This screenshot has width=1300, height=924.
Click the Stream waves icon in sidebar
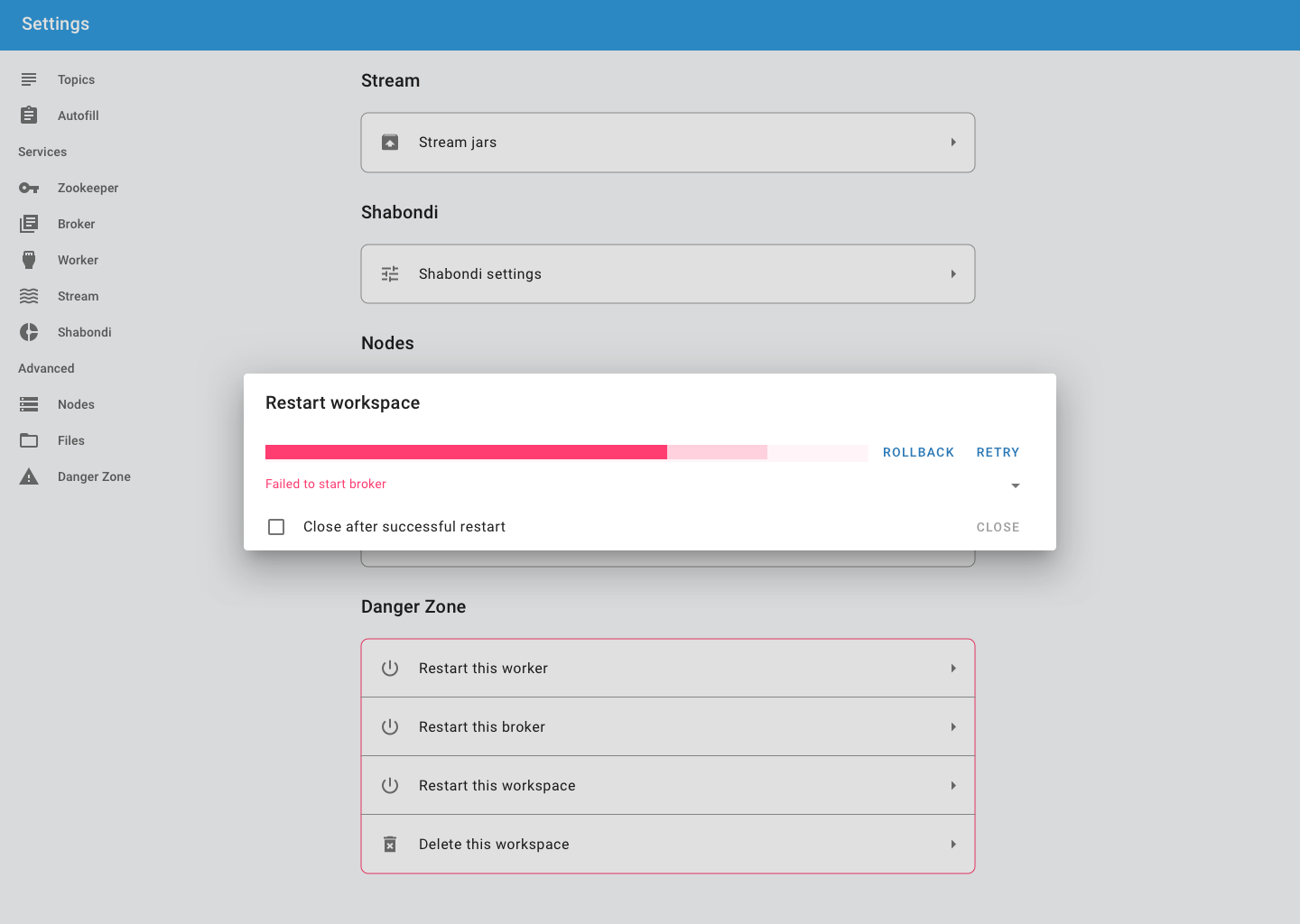[29, 296]
